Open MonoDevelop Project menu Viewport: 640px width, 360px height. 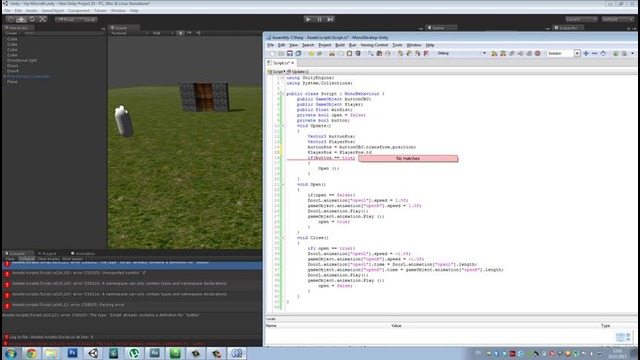tap(324, 45)
